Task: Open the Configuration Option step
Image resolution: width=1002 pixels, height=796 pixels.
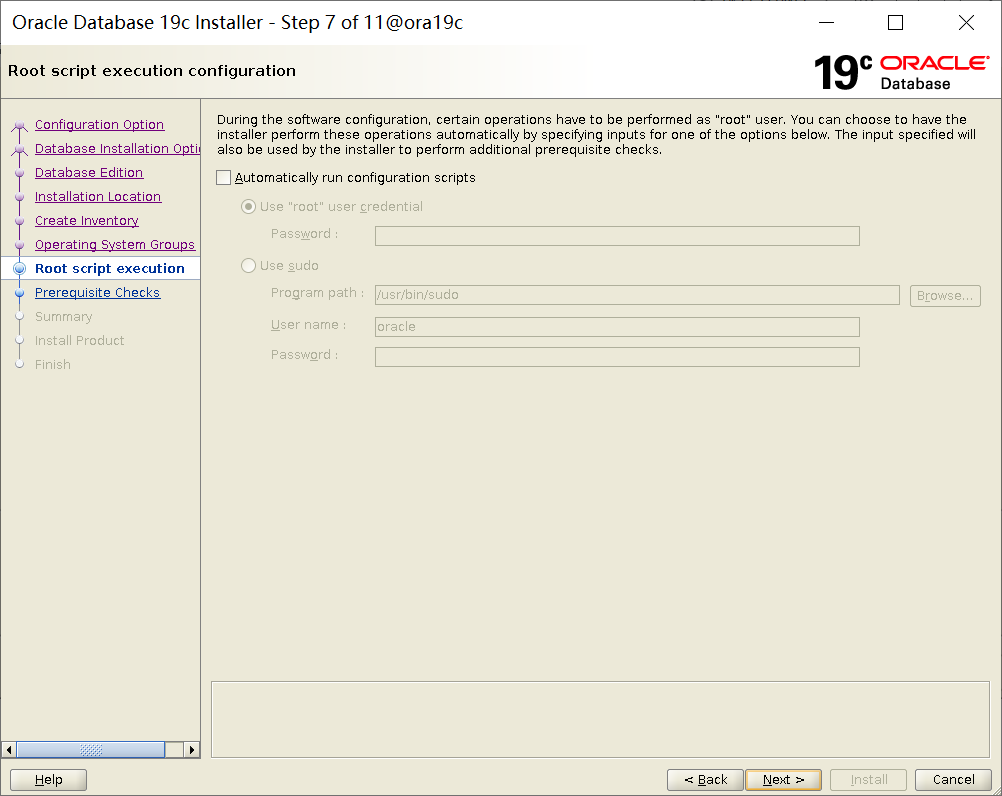Action: (99, 125)
